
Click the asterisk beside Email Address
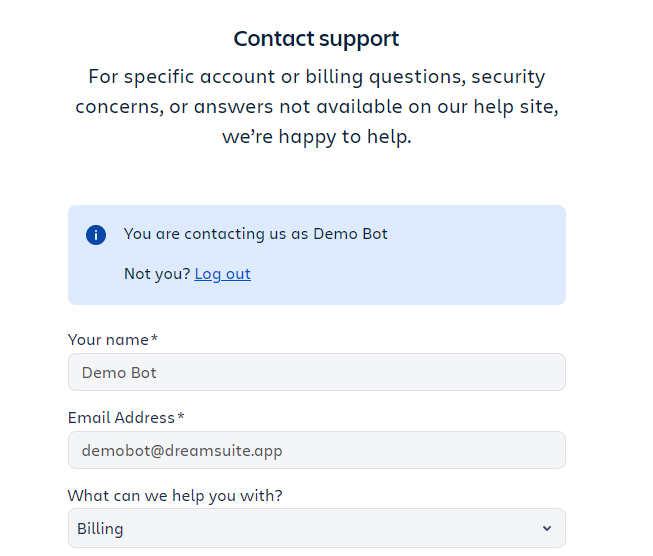pyautogui.click(x=181, y=416)
